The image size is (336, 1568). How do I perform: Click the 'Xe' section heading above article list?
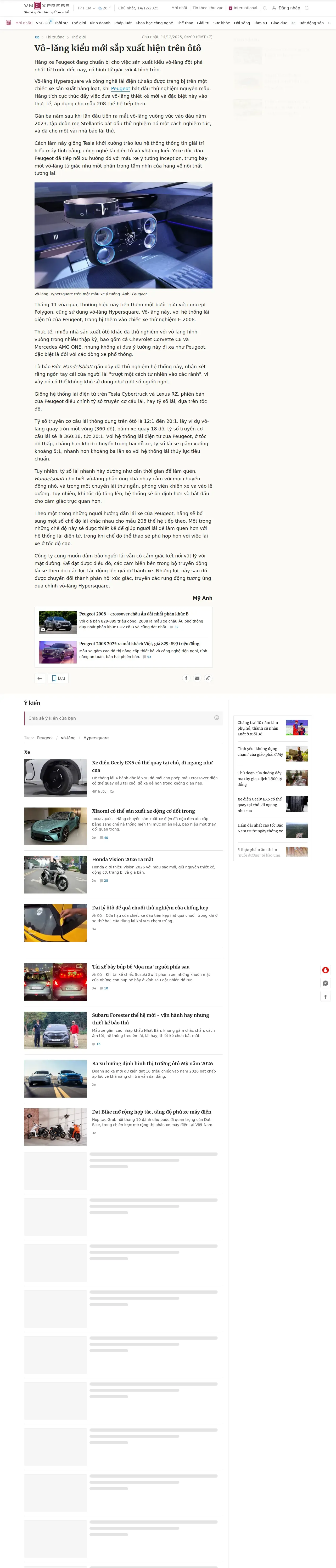click(x=27, y=752)
